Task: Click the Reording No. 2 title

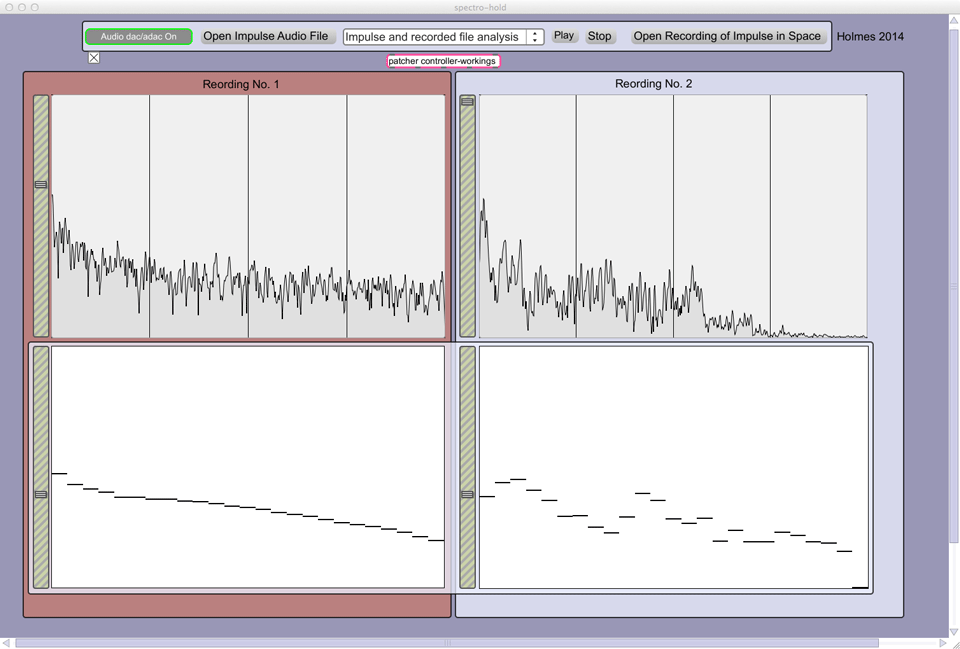Action: (653, 84)
